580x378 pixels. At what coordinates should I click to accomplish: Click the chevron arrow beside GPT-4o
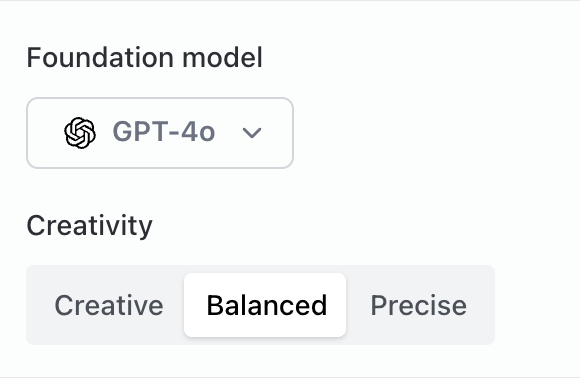tap(252, 133)
